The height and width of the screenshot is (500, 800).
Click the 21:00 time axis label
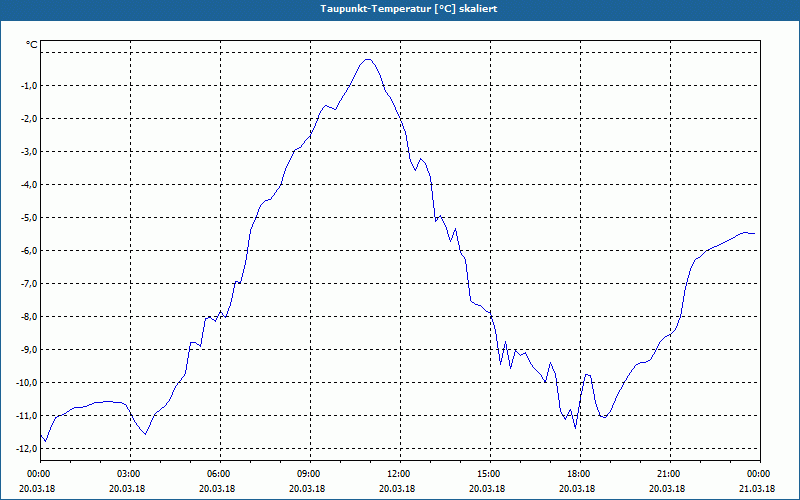[670, 474]
